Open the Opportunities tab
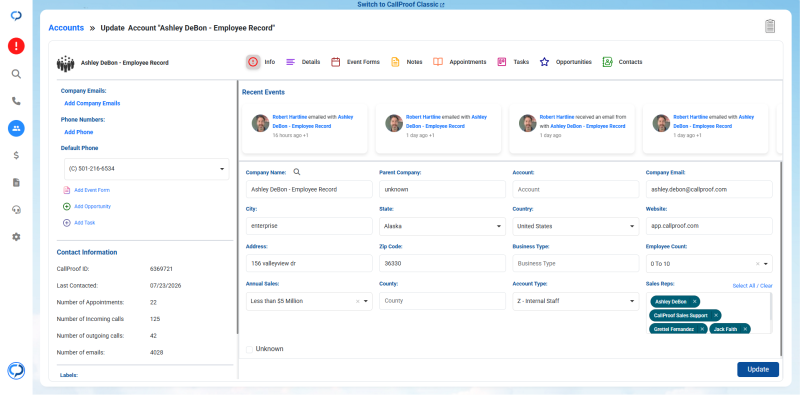The width and height of the screenshot is (800, 395). [566, 62]
